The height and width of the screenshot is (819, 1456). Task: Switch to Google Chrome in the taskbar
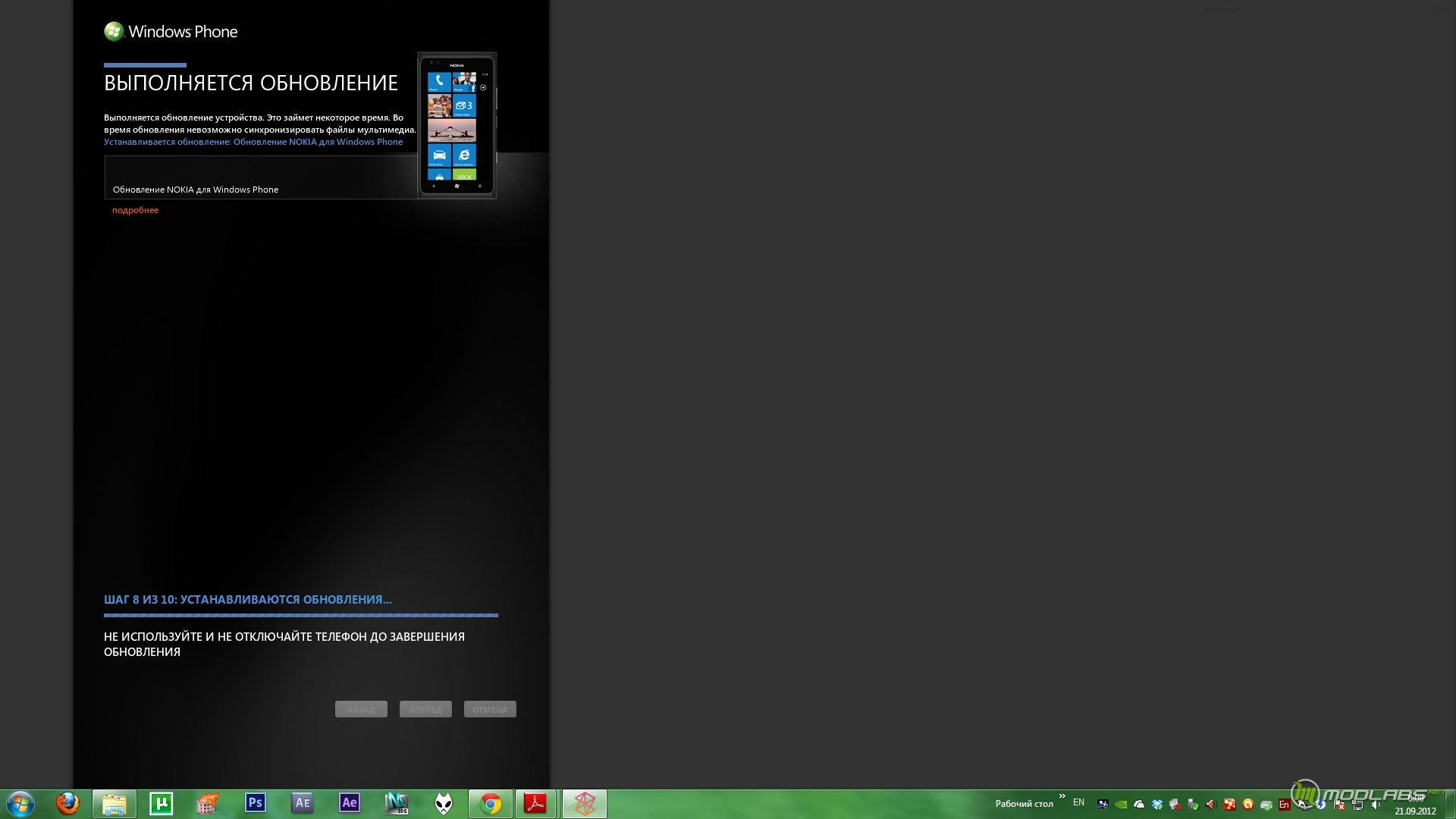click(491, 804)
